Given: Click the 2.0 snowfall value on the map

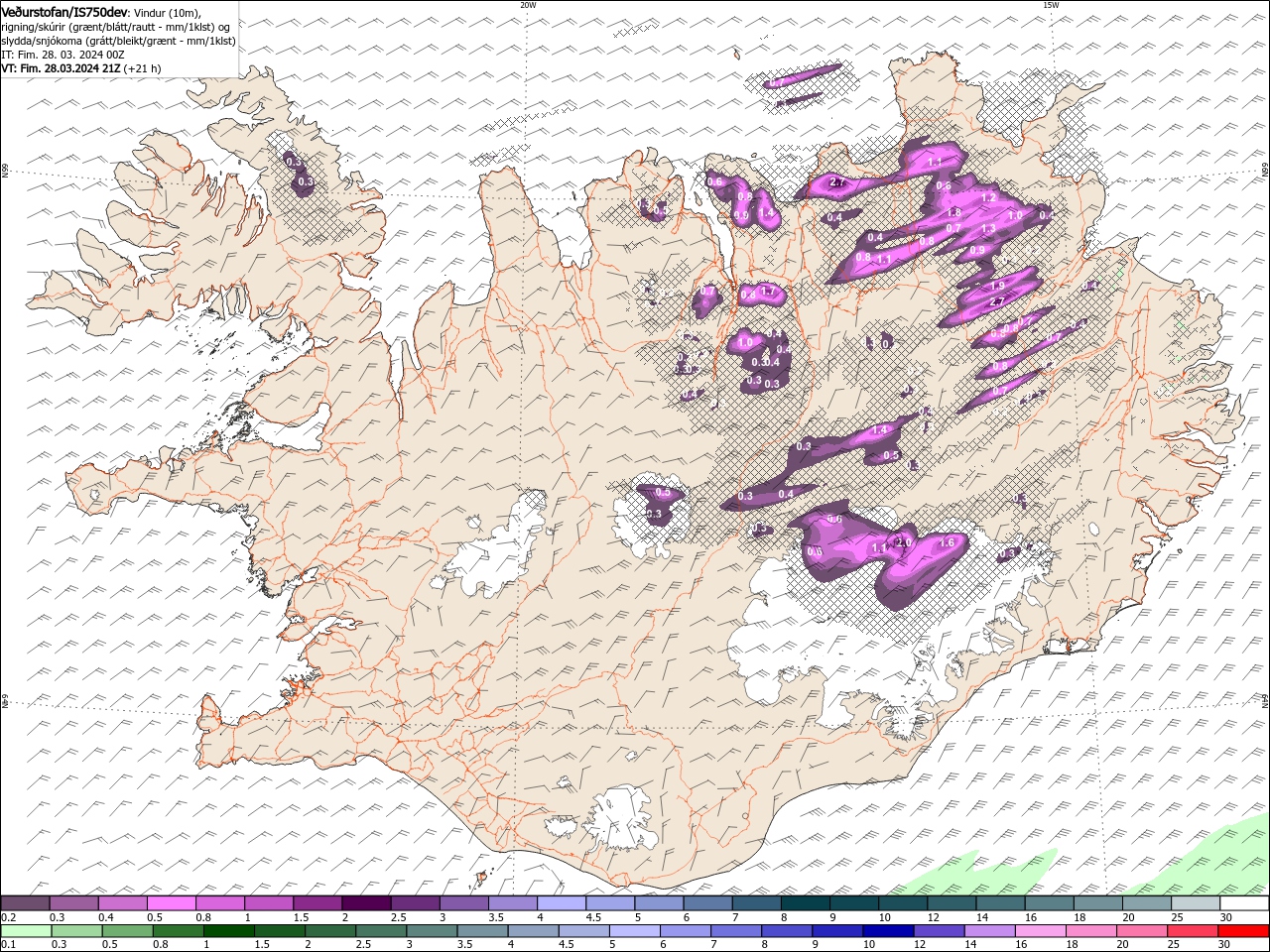Looking at the screenshot, I should coord(903,542).
